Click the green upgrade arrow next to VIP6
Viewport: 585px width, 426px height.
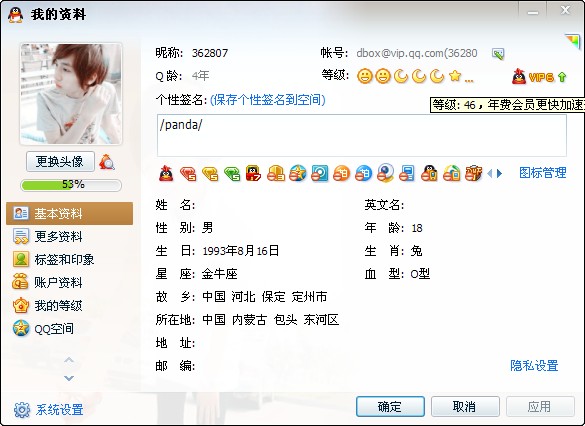(562, 77)
